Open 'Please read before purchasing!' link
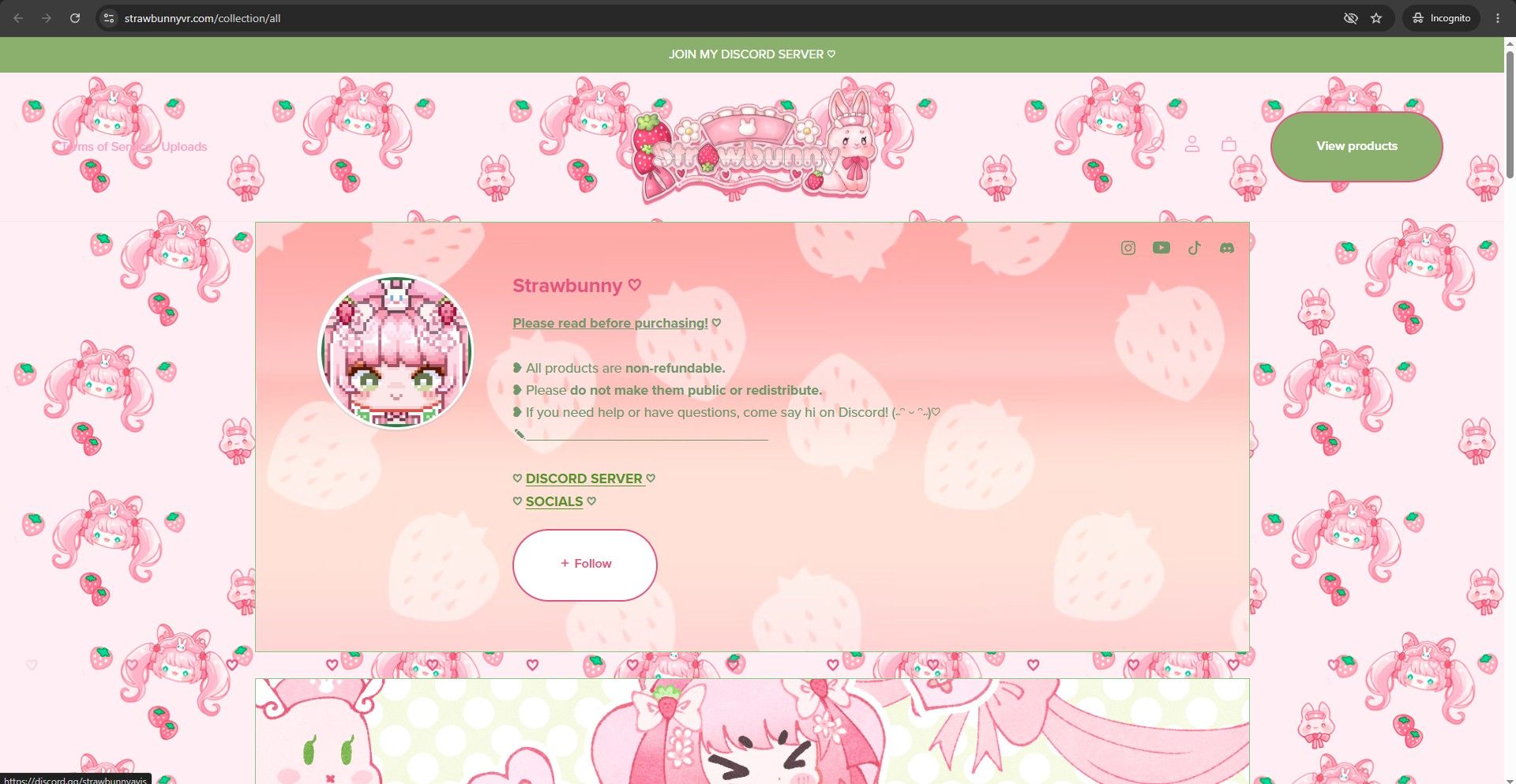Screen dimensions: 1516x784 tap(610, 323)
